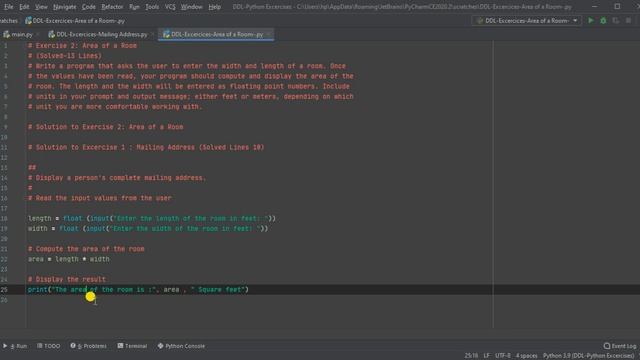The width and height of the screenshot is (640, 360).
Task: Click the comment '# Display a person's complete mailing address.'
Action: coord(117,178)
